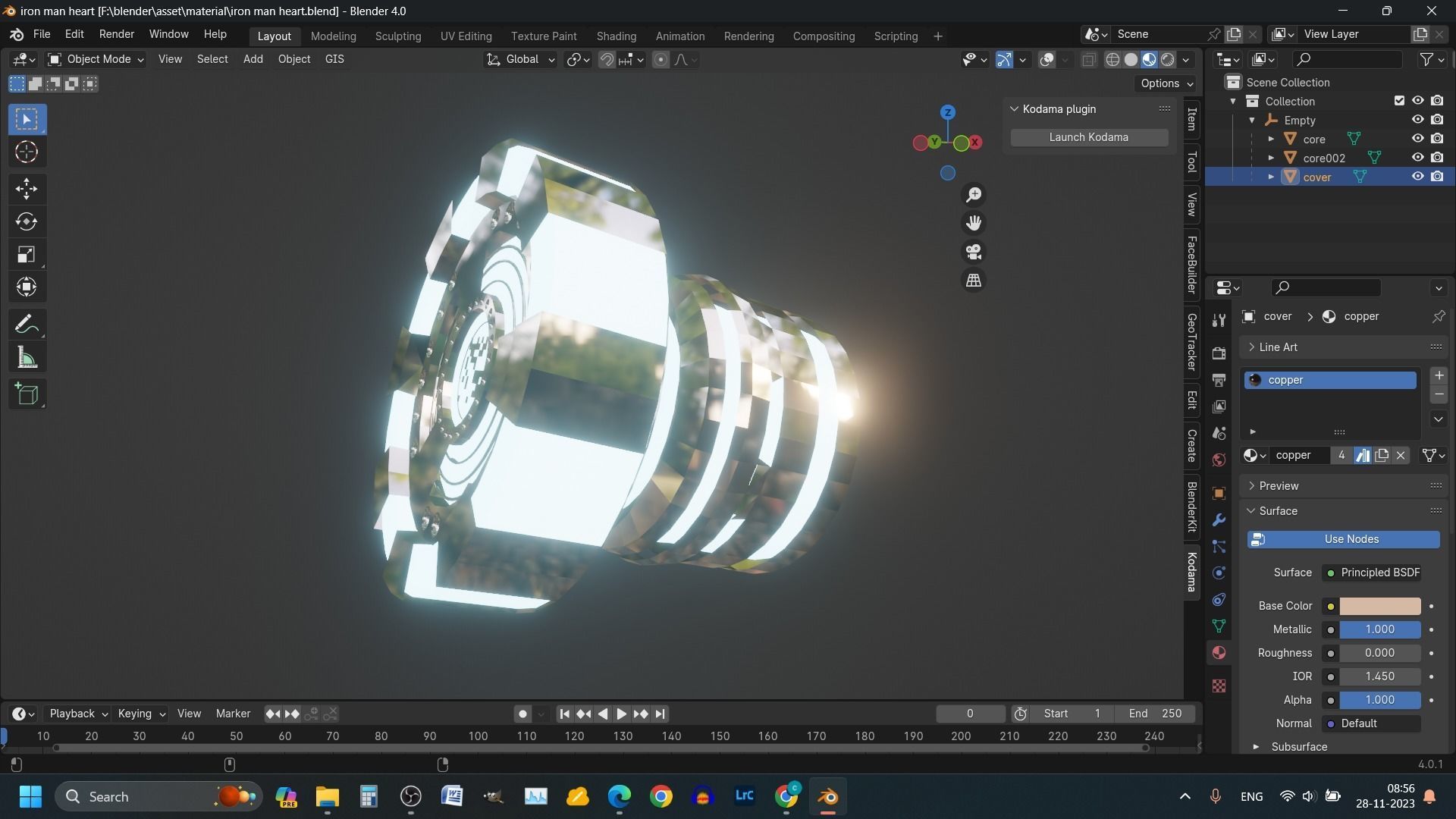
Task: Switch to the Shading workspace tab
Action: 616,36
